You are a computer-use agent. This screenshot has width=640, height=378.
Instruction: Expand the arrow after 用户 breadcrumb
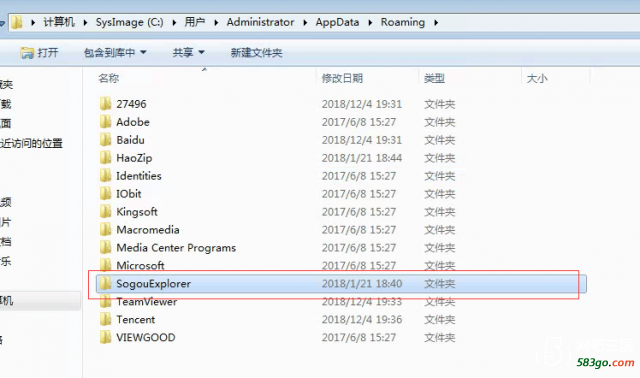216,22
